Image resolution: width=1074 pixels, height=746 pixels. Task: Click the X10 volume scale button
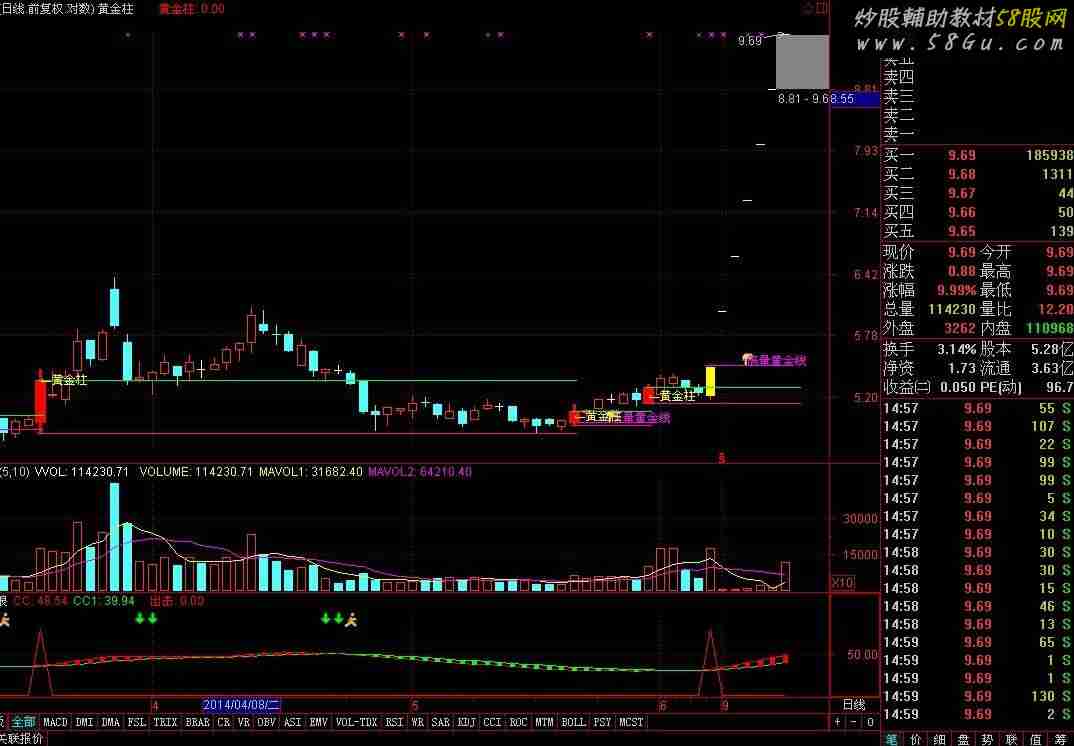pos(842,583)
